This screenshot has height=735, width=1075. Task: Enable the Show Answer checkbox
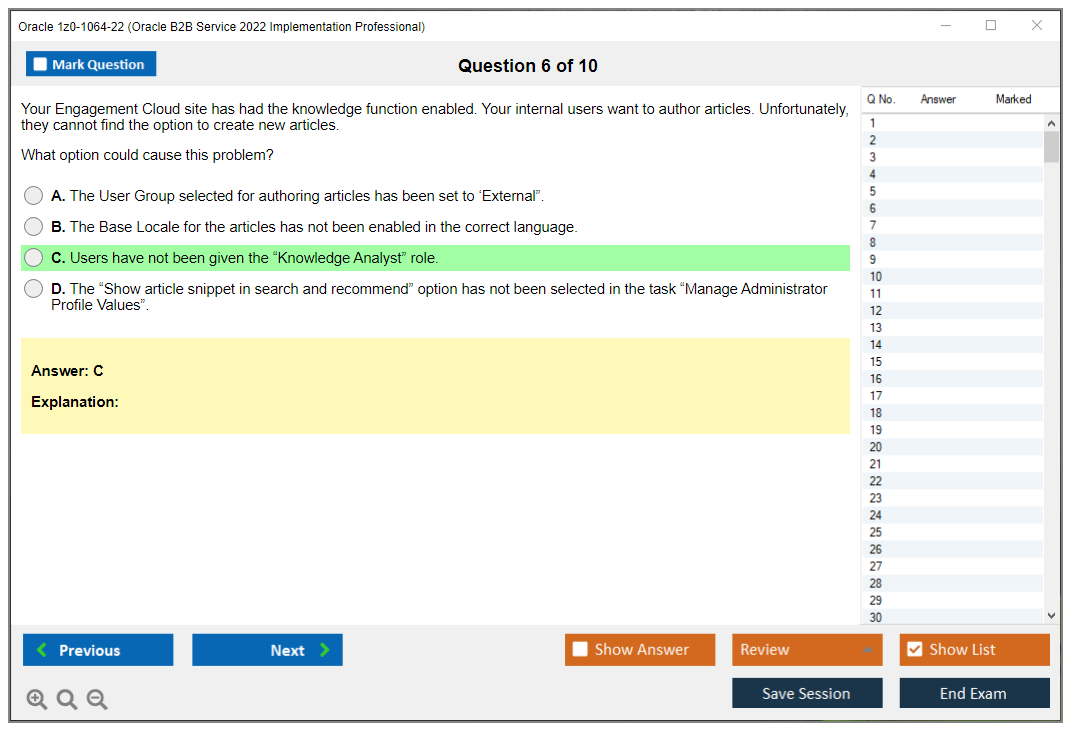tap(580, 650)
